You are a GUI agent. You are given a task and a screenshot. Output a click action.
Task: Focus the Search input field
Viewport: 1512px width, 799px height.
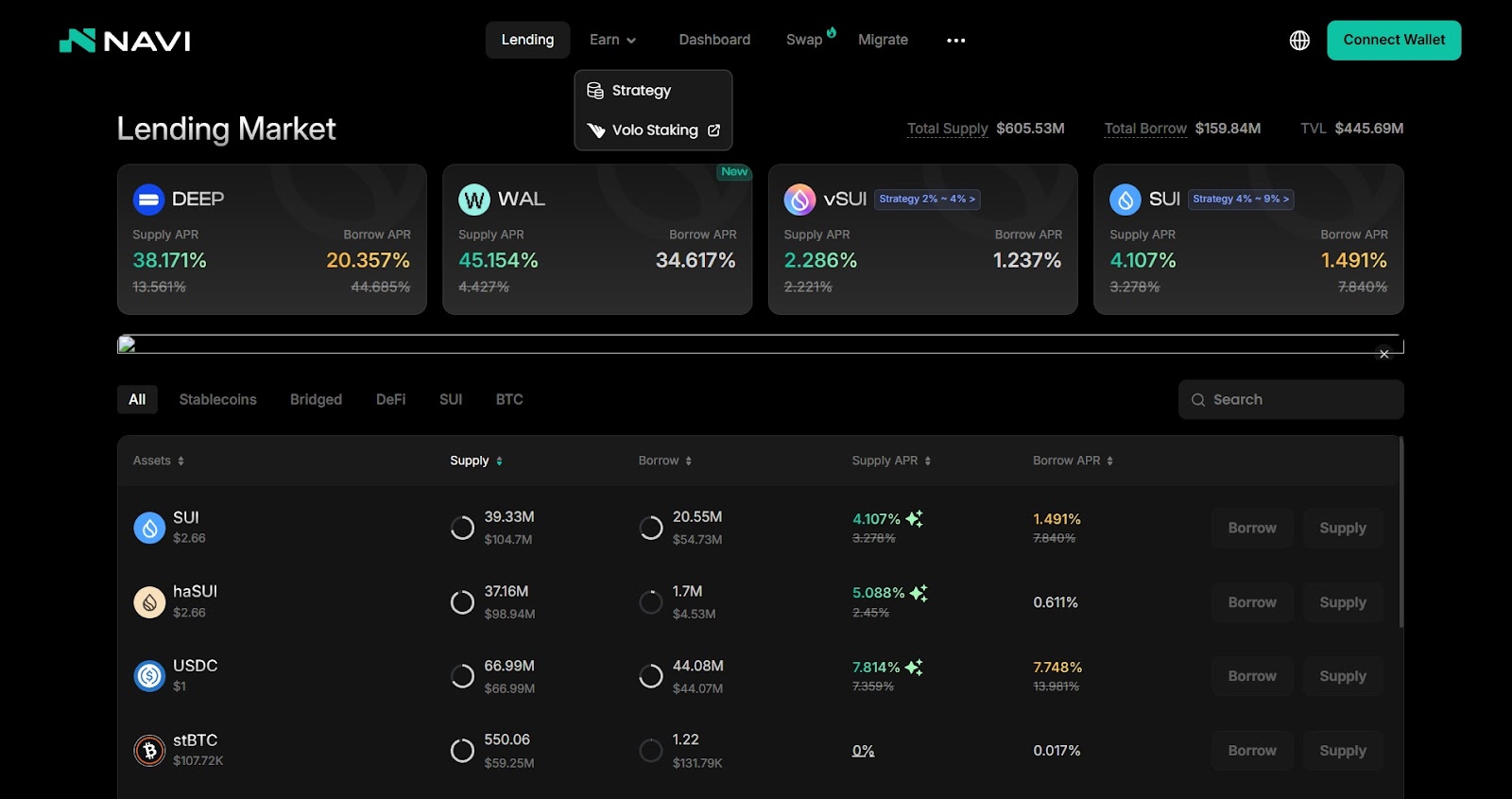1291,400
